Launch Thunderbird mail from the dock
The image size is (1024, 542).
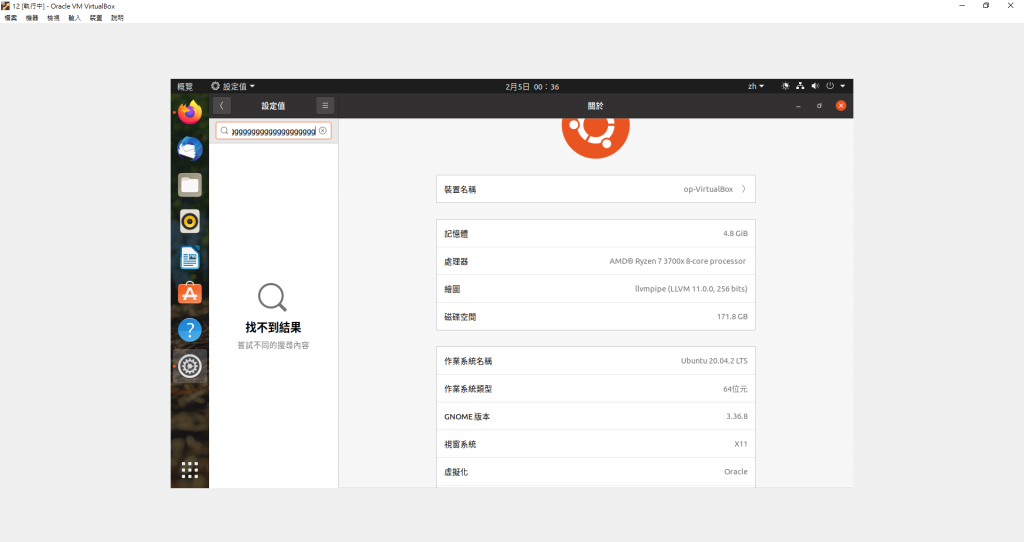click(x=189, y=149)
